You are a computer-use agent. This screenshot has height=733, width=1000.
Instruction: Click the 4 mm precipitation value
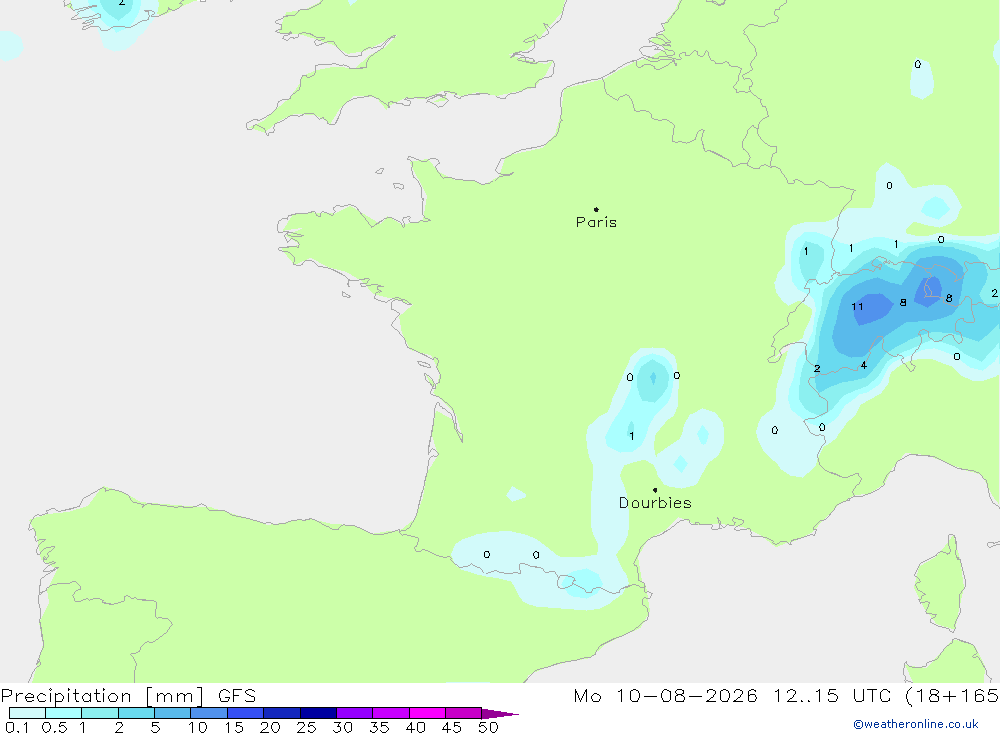click(x=864, y=366)
